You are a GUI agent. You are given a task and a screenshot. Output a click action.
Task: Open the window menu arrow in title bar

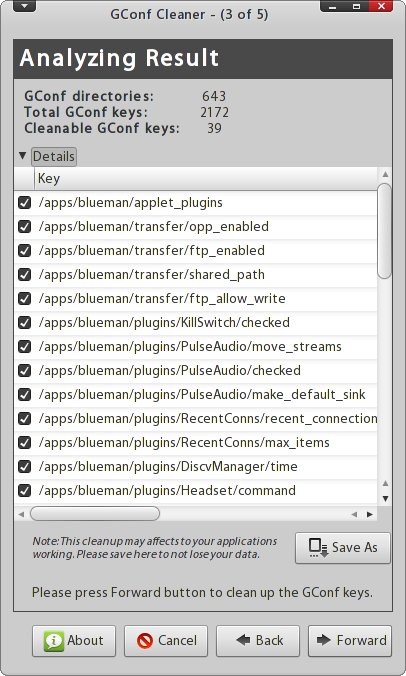[x=25, y=6]
